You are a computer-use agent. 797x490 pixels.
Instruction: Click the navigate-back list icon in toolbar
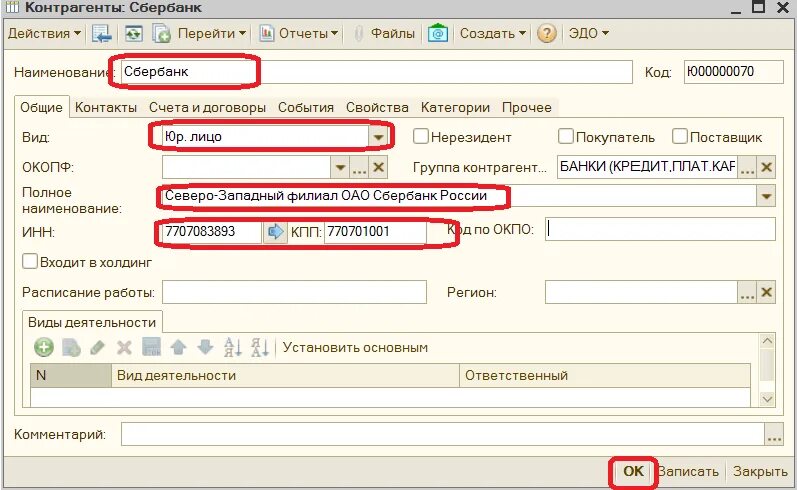[x=102, y=34]
